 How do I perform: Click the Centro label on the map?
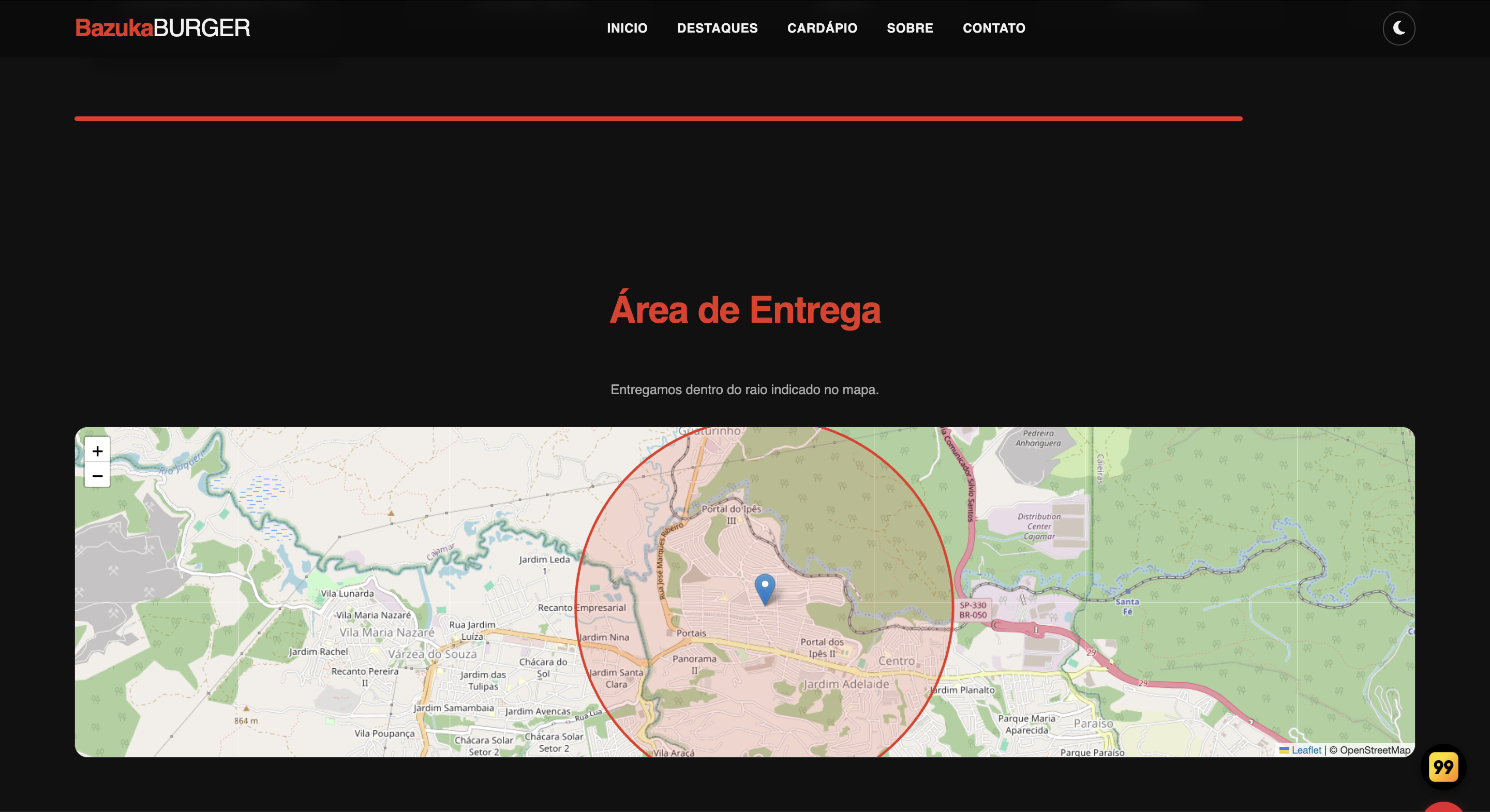coord(896,660)
